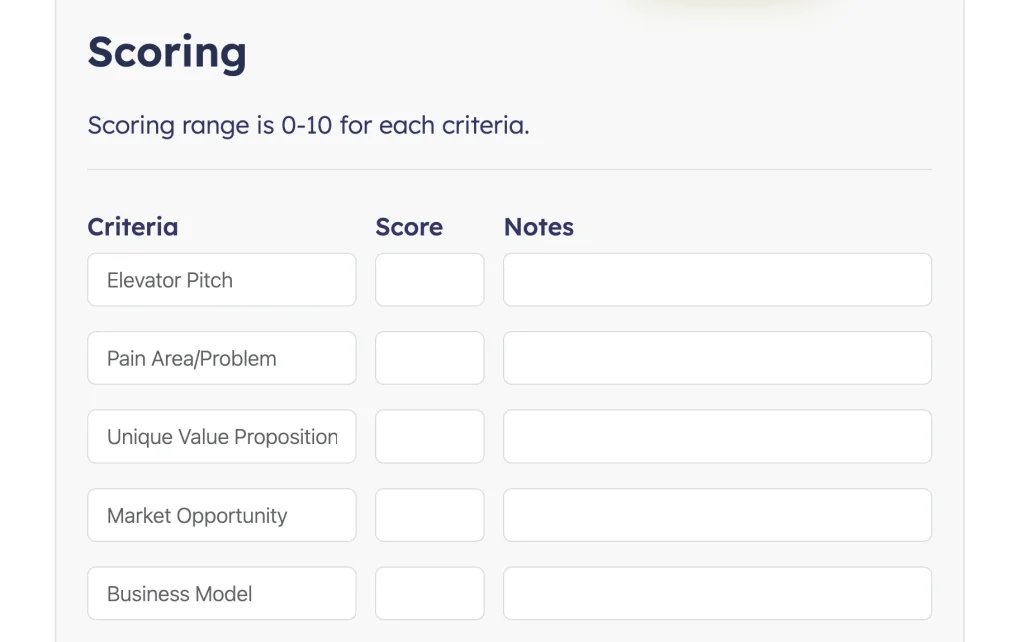This screenshot has height=642, width=1024.
Task: Click the Elevator Pitch criteria field
Action: coord(221,280)
